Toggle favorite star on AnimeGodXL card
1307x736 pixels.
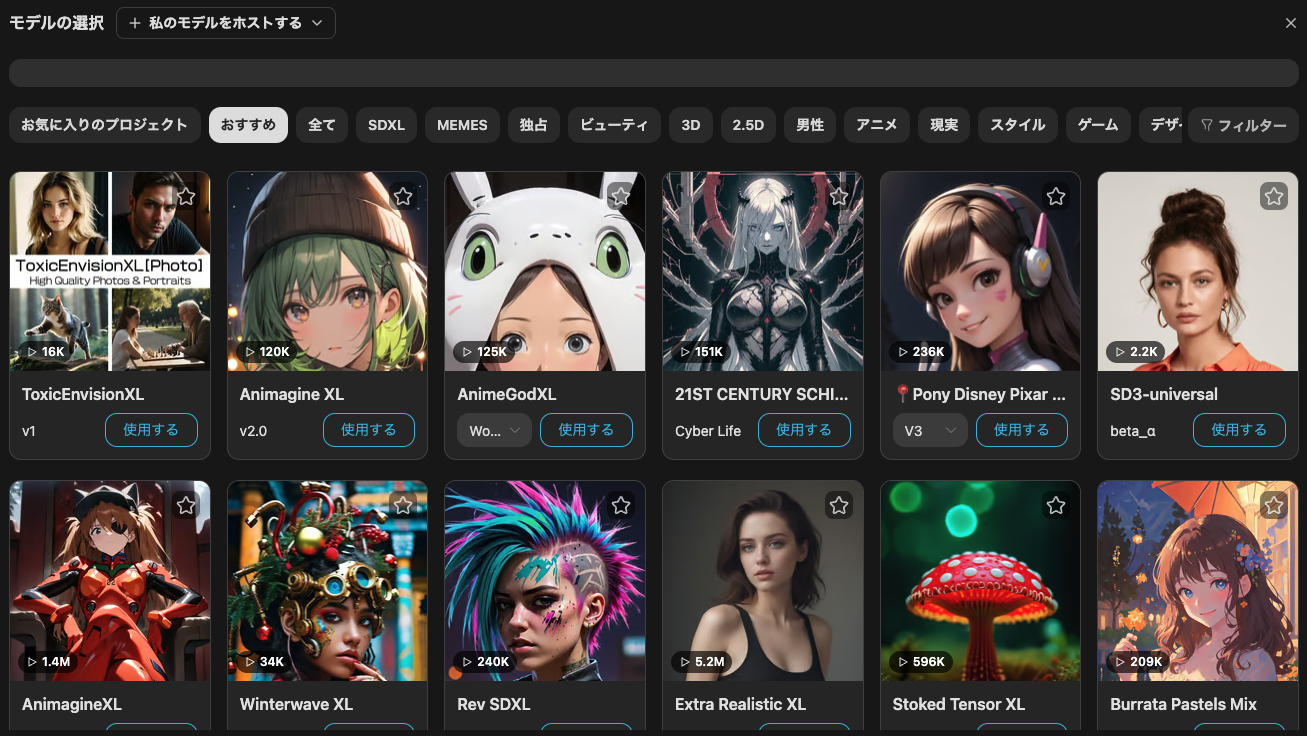coord(621,196)
